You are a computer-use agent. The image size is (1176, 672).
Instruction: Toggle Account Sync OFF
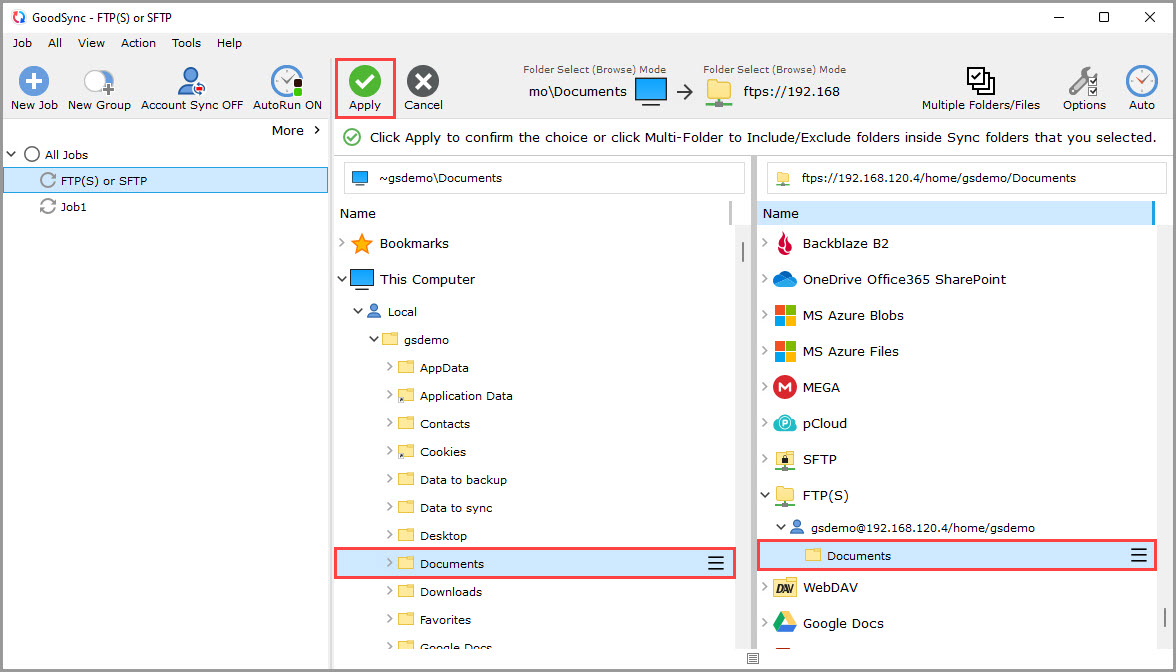[x=191, y=82]
